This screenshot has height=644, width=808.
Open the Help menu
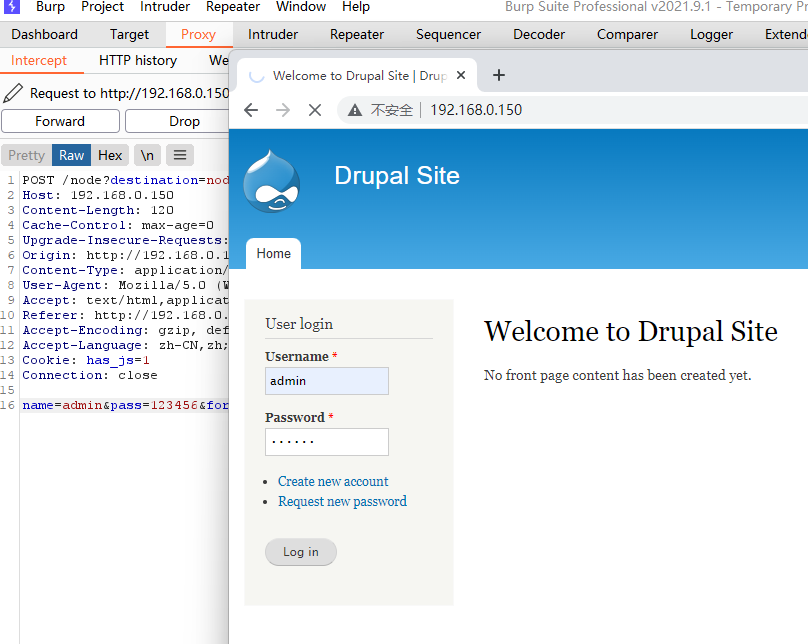(356, 7)
